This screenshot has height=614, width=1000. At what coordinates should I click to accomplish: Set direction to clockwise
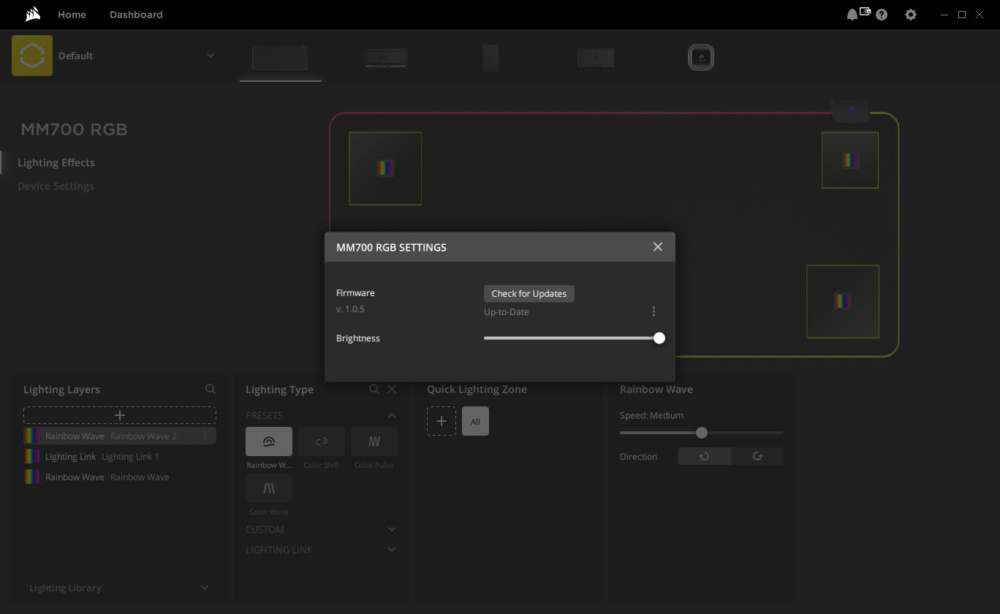click(x=757, y=457)
